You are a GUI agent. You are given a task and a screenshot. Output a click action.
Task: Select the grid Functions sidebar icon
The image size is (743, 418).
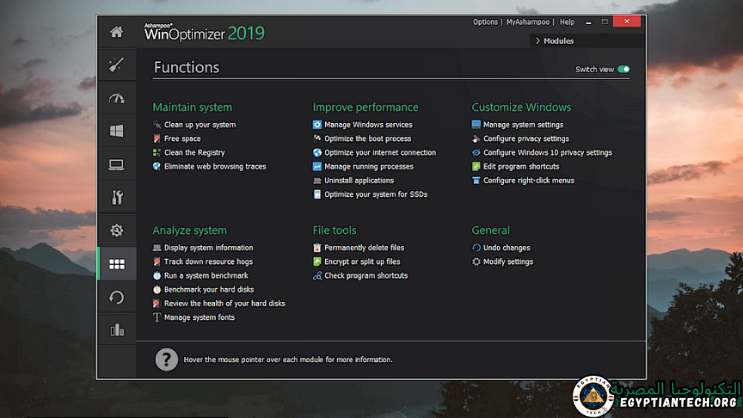pyautogui.click(x=117, y=264)
